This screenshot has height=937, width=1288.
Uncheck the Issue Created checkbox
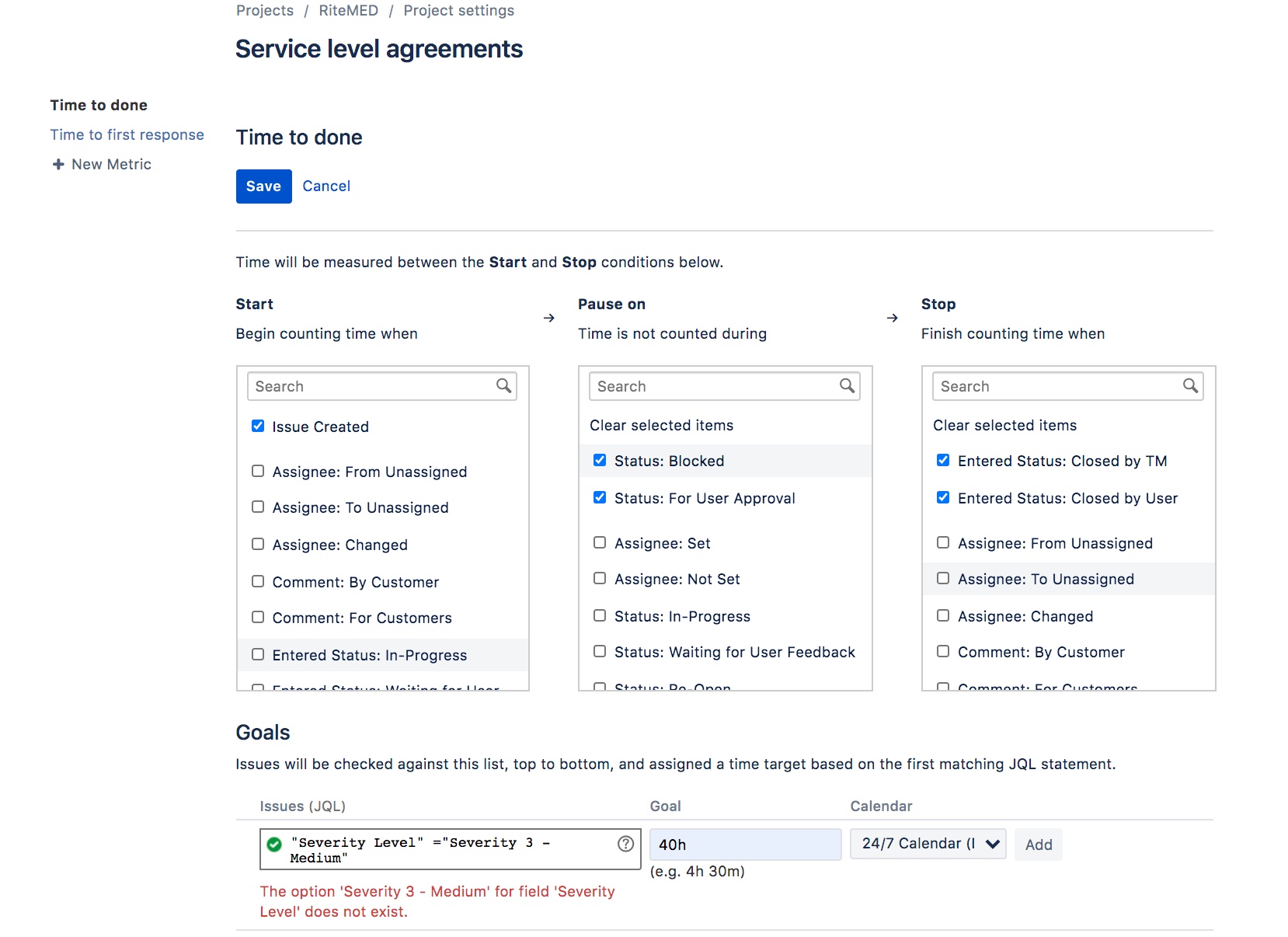(x=258, y=426)
